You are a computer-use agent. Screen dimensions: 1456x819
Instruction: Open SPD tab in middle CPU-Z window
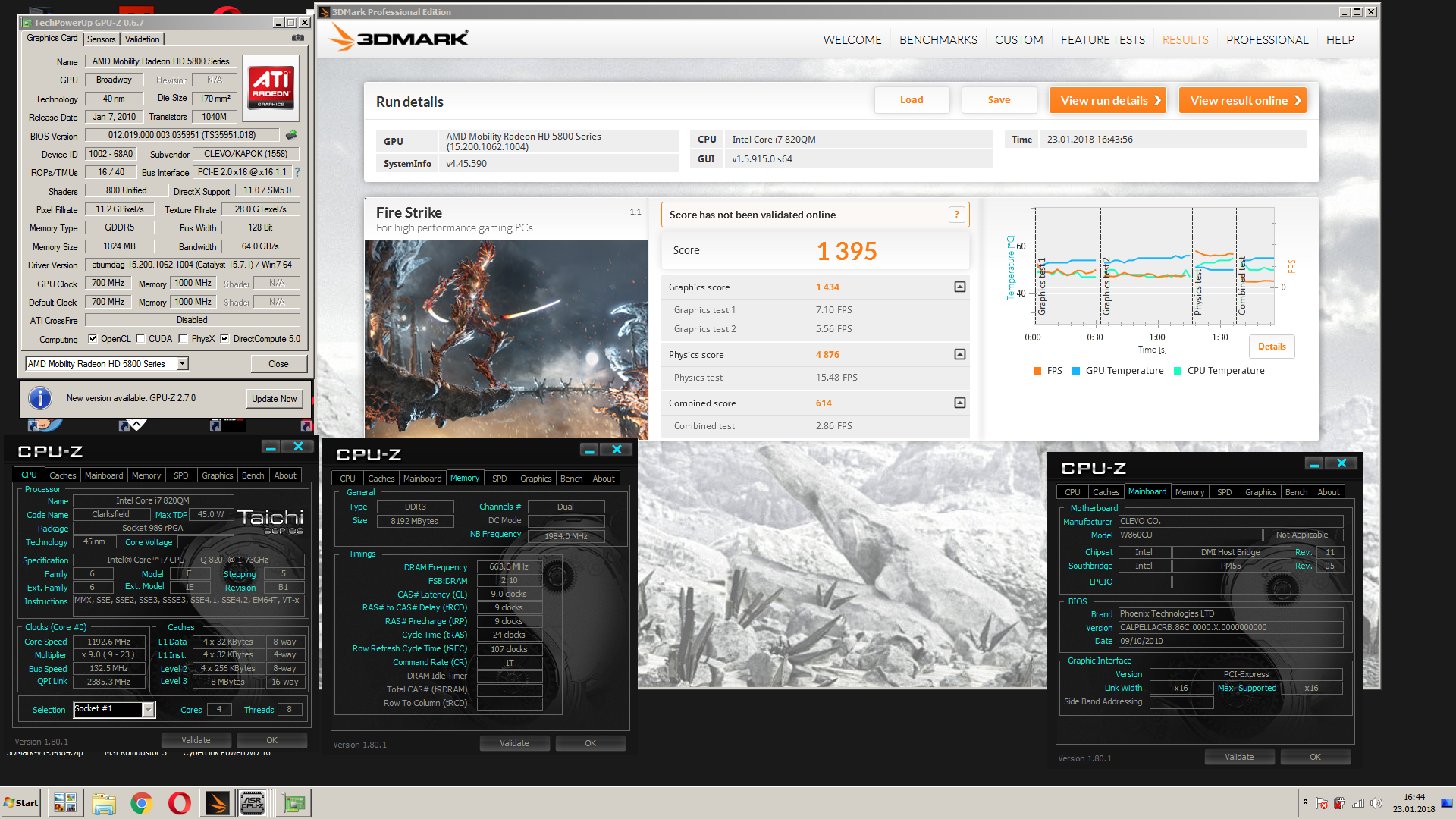[499, 479]
